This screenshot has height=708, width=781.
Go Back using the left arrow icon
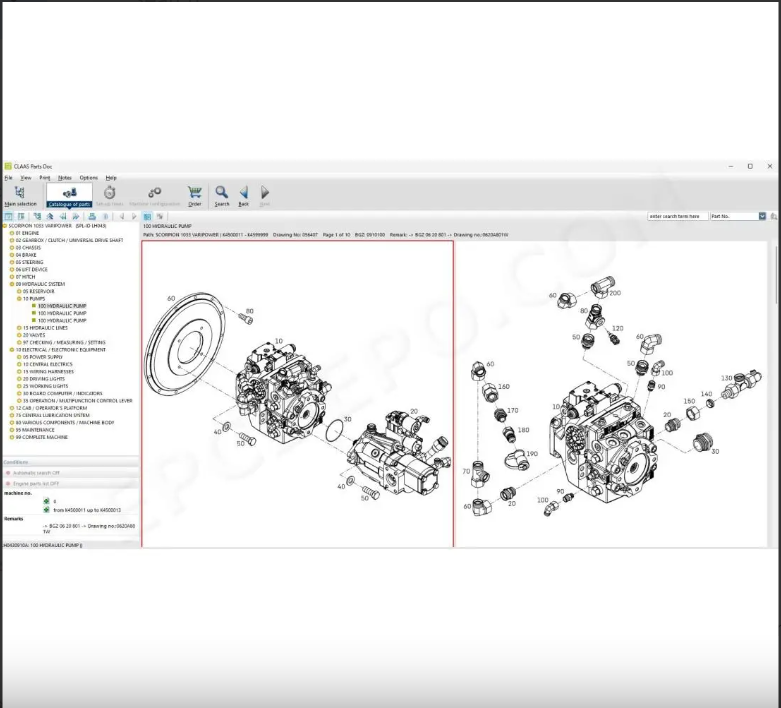coord(243,194)
